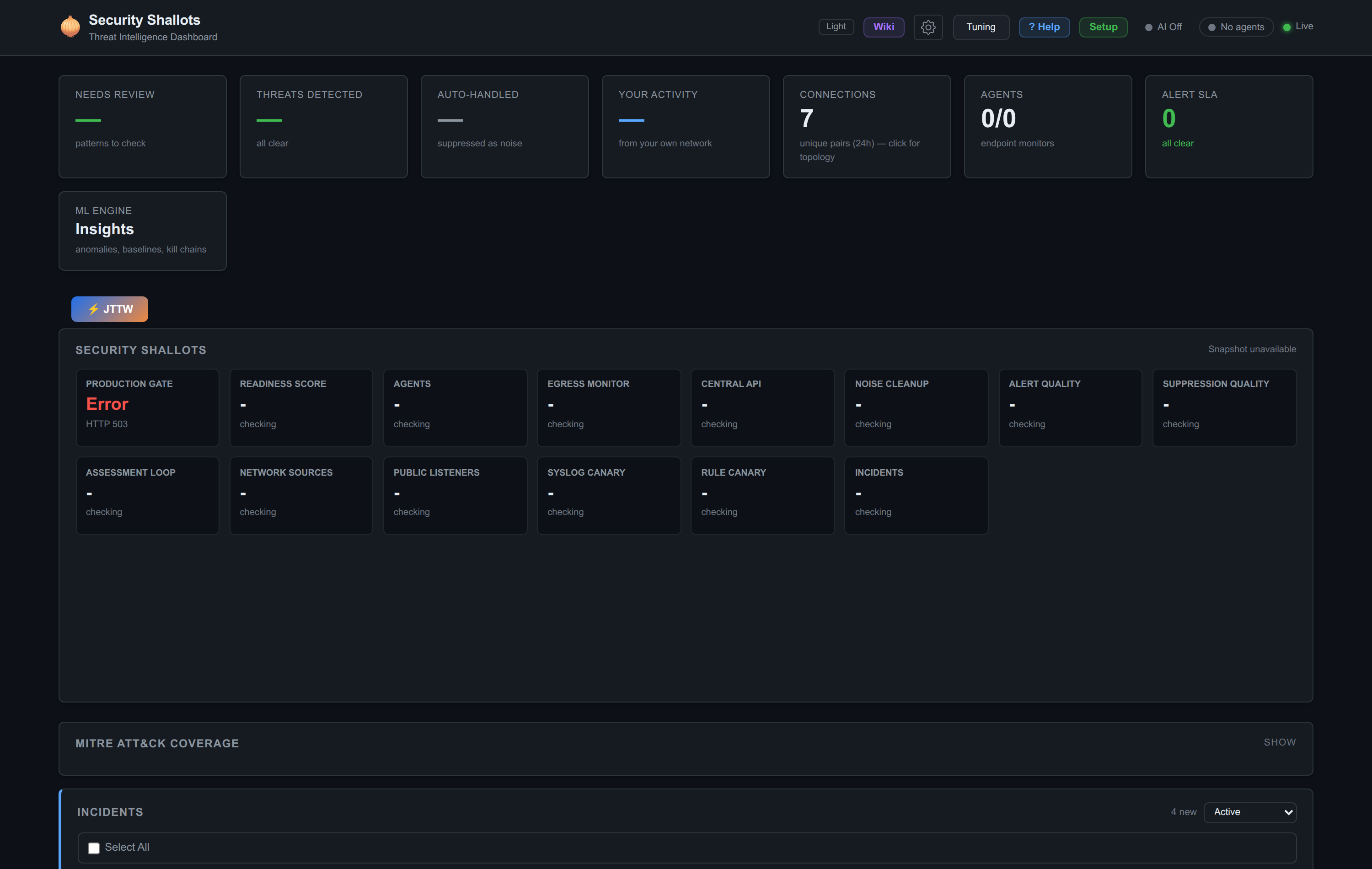Viewport: 1372px width, 869px height.
Task: Click the Rule Canary tile
Action: tap(763, 496)
